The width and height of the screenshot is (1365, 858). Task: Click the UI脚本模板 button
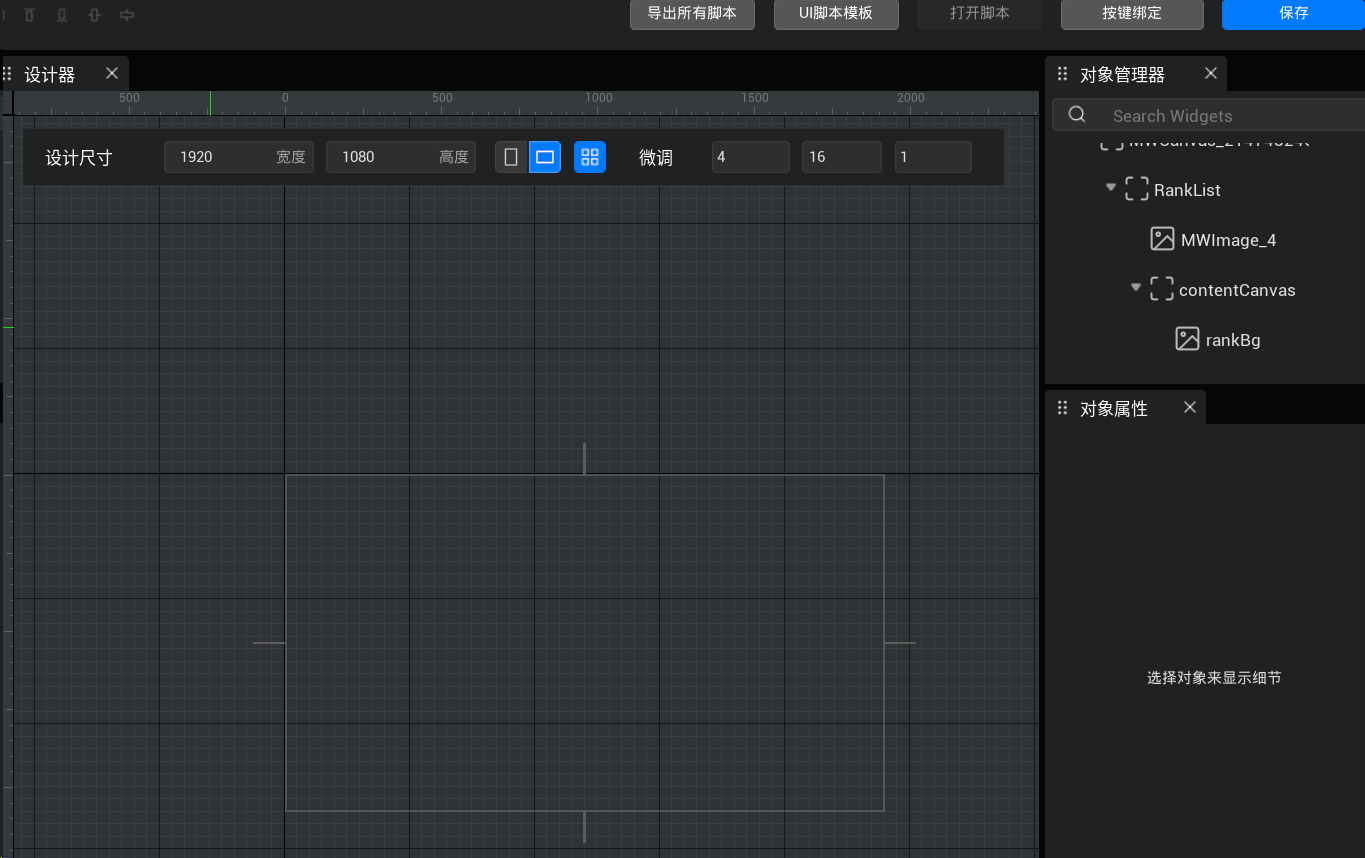tap(836, 14)
